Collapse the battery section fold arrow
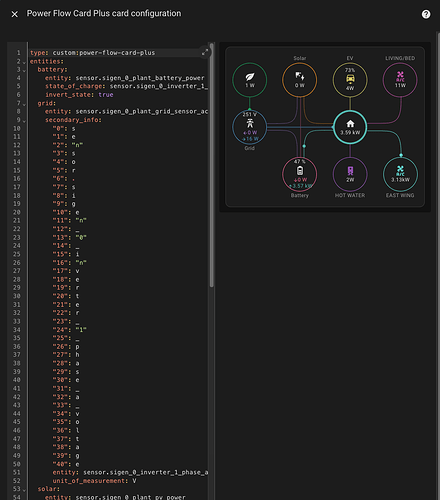440x500 pixels. pyautogui.click(x=24, y=70)
